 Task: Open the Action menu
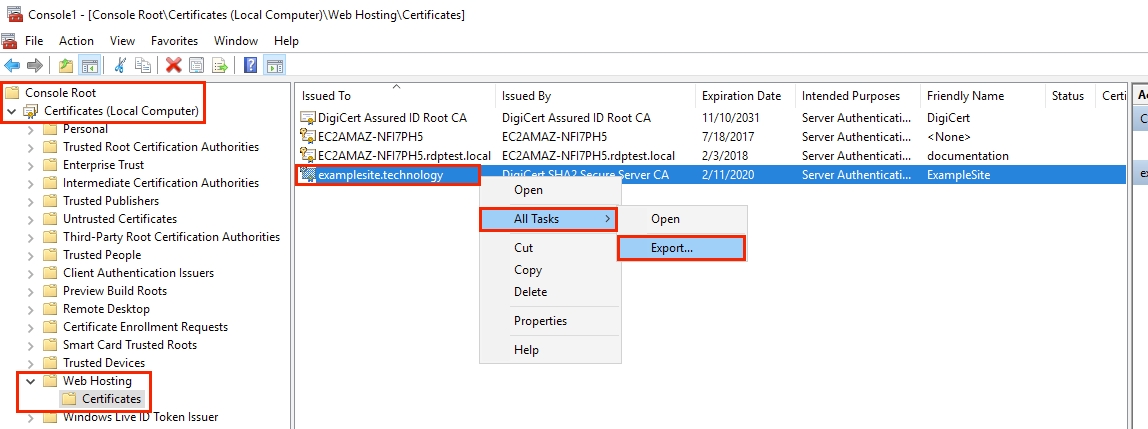pyautogui.click(x=76, y=41)
